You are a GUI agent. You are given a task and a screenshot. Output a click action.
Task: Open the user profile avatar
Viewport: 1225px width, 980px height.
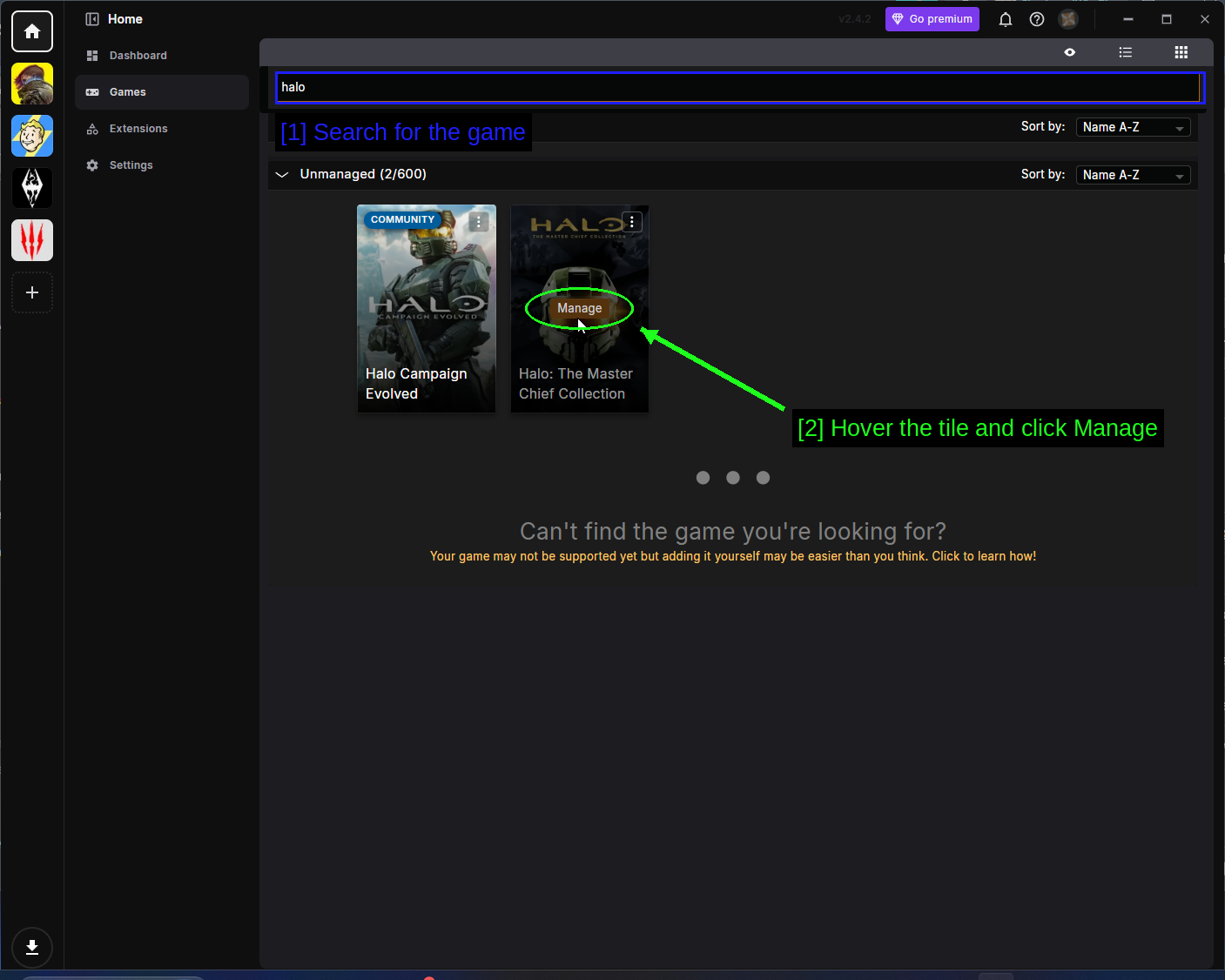coord(1068,19)
